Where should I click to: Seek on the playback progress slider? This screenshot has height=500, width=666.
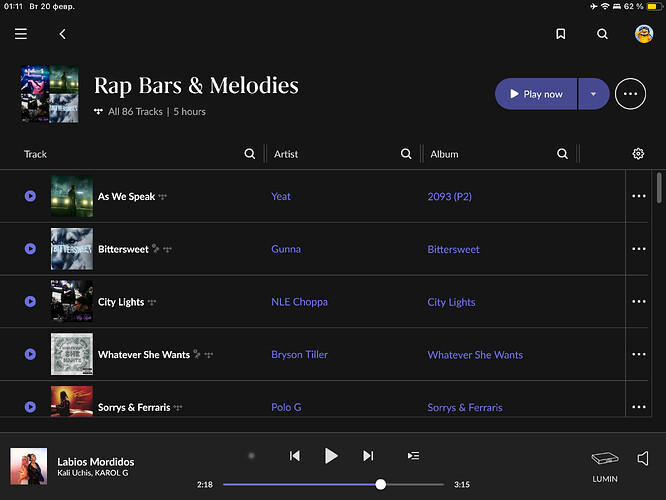point(333,484)
